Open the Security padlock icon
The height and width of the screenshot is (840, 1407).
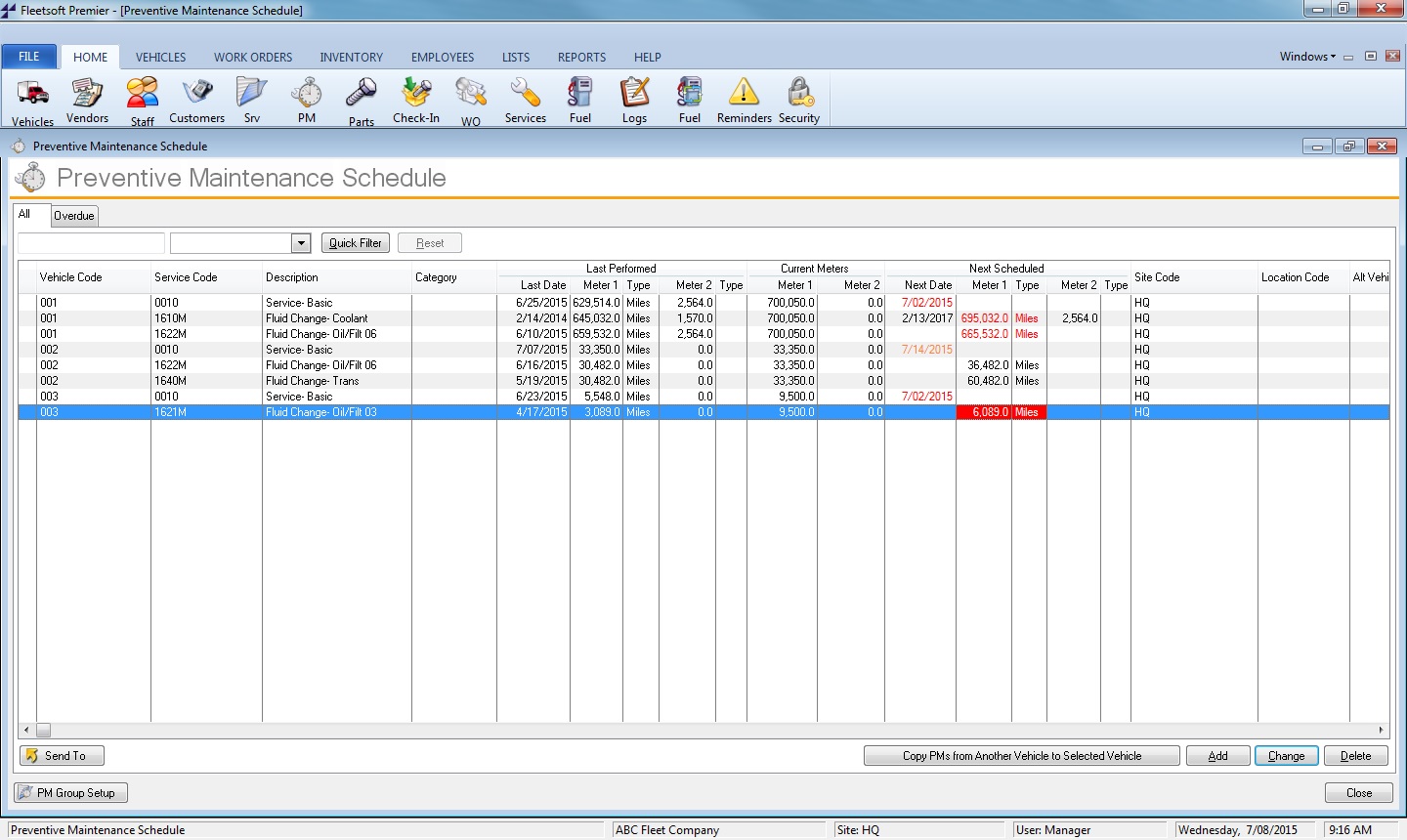click(799, 102)
